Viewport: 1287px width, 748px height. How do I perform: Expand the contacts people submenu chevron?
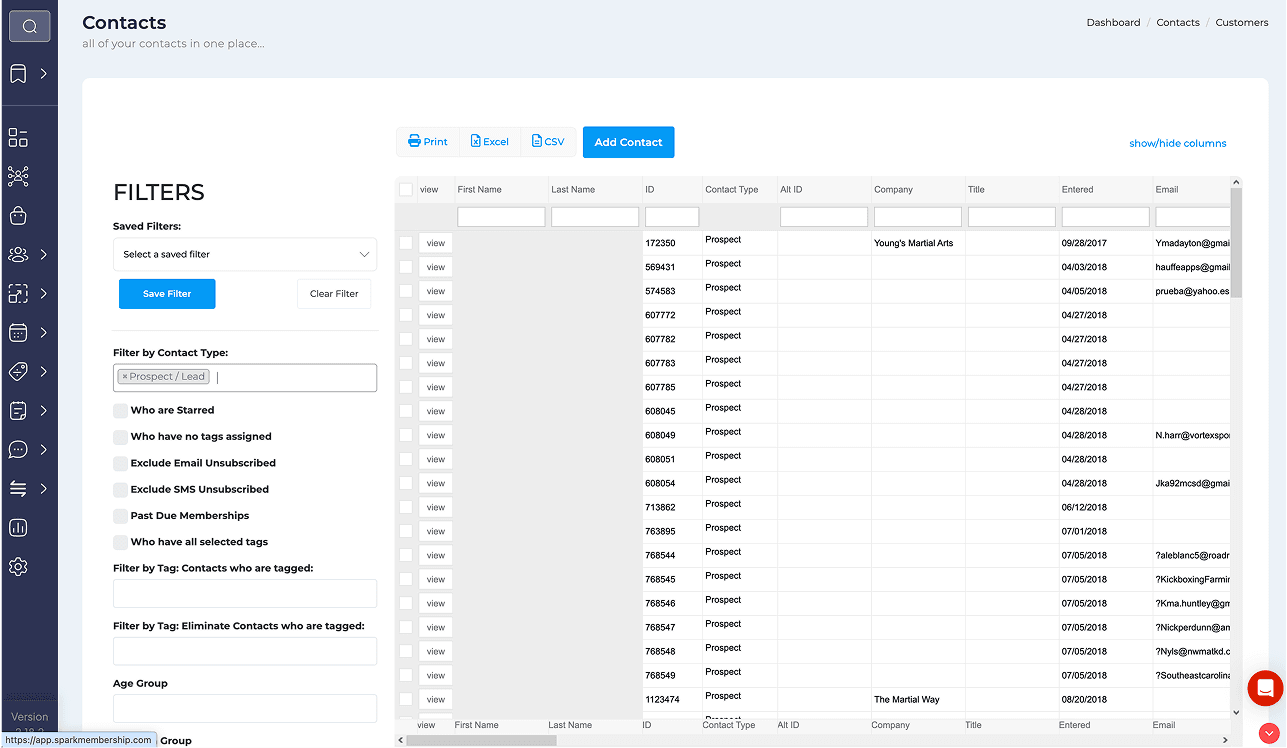pyautogui.click(x=44, y=255)
